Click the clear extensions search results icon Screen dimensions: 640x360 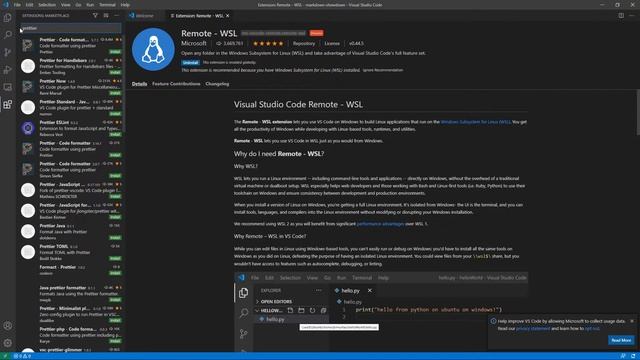point(106,16)
